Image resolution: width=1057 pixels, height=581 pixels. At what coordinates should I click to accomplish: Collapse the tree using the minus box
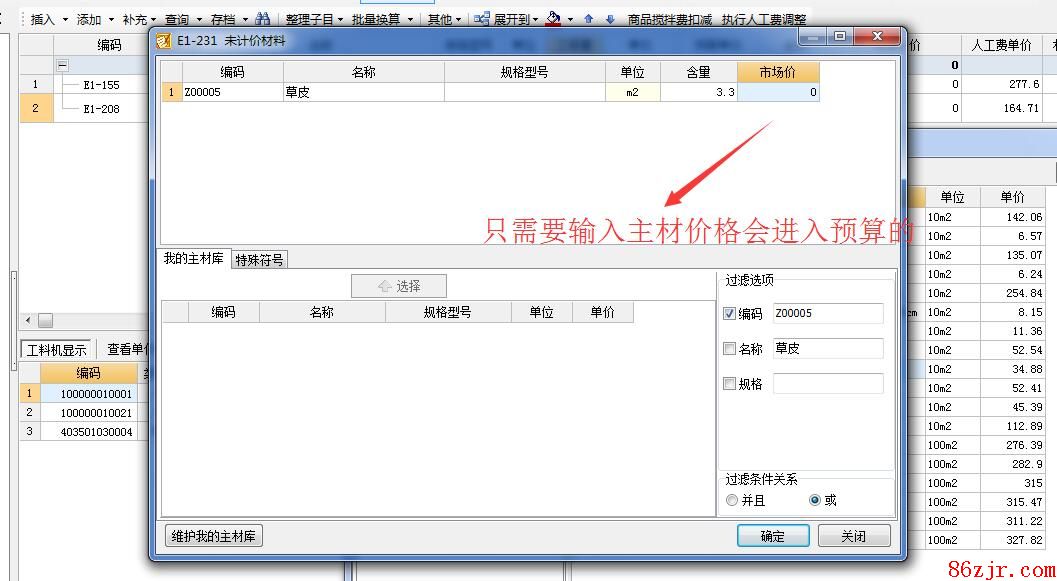click(x=62, y=64)
